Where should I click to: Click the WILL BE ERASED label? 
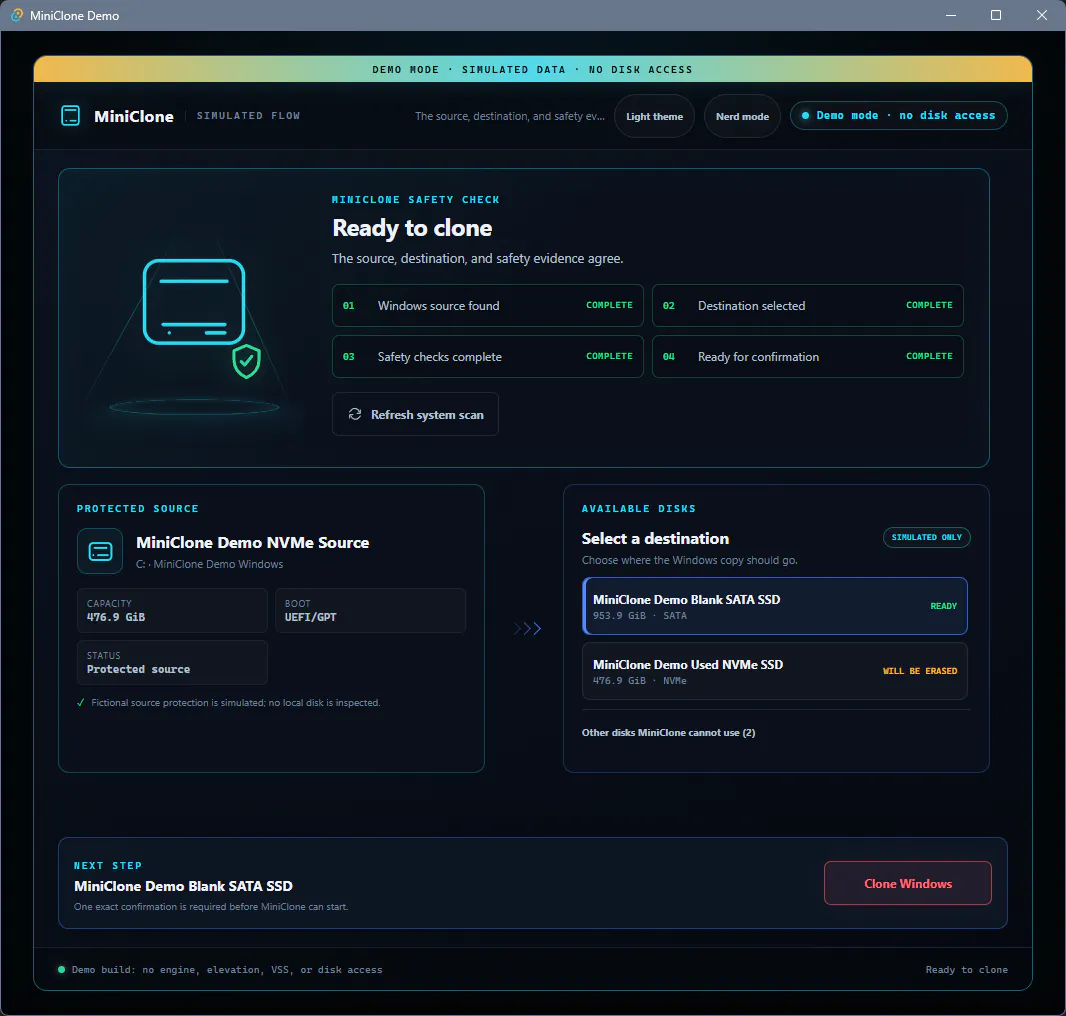[x=920, y=671]
